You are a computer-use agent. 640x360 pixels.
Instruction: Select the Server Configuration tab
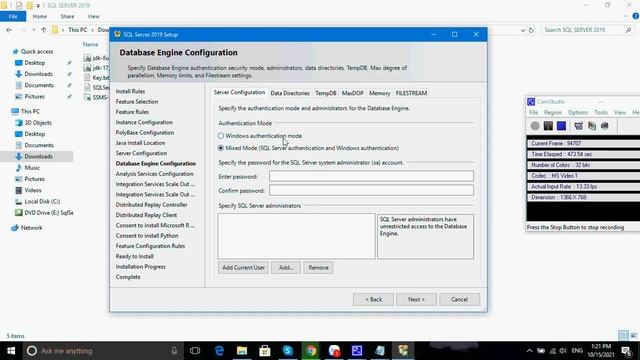point(239,93)
